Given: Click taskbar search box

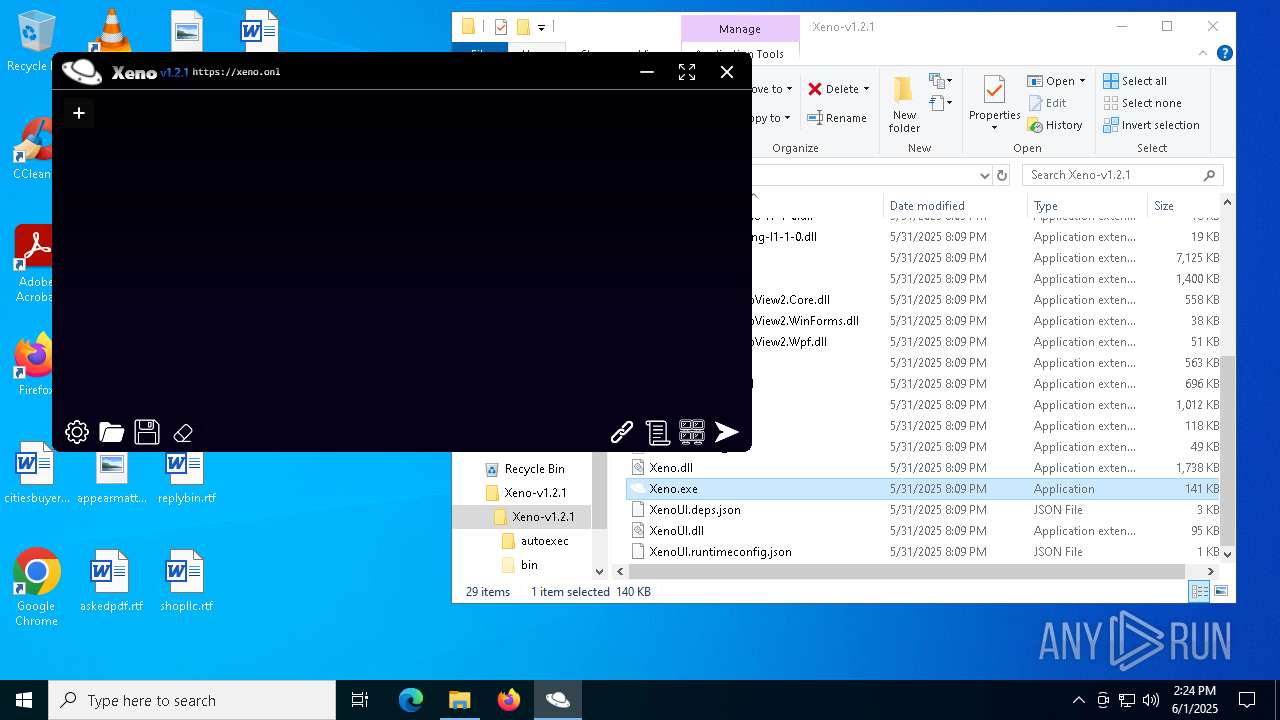Looking at the screenshot, I should coord(192,700).
